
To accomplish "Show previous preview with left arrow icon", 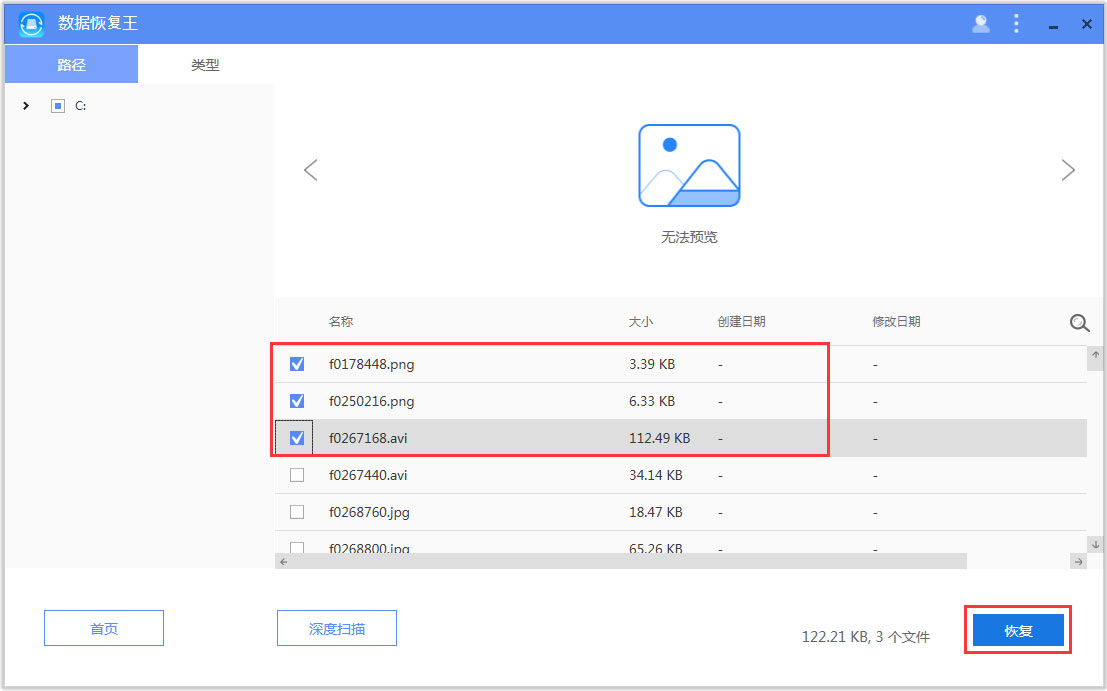I will point(310,170).
